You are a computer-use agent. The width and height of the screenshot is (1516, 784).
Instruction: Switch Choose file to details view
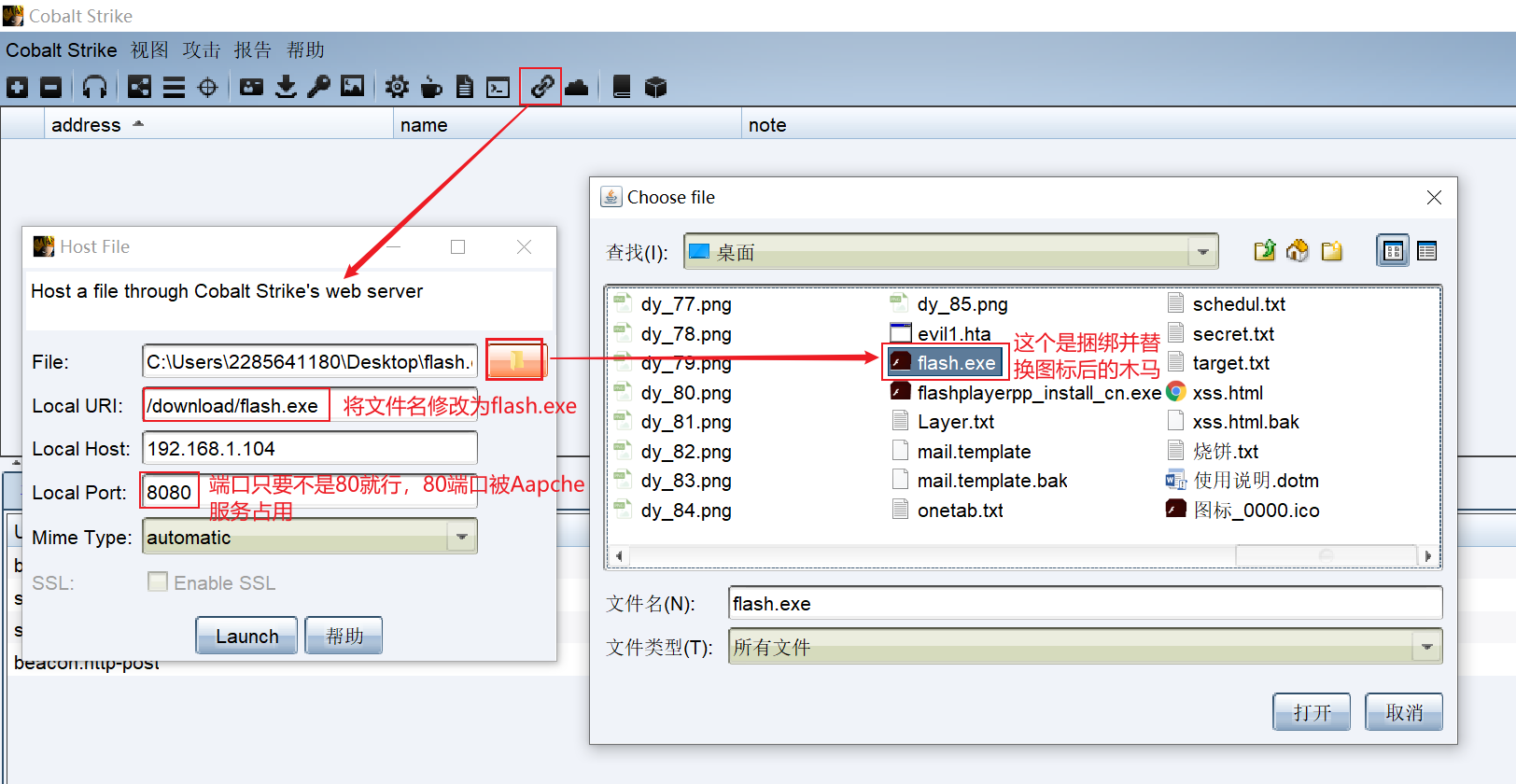[x=1426, y=251]
